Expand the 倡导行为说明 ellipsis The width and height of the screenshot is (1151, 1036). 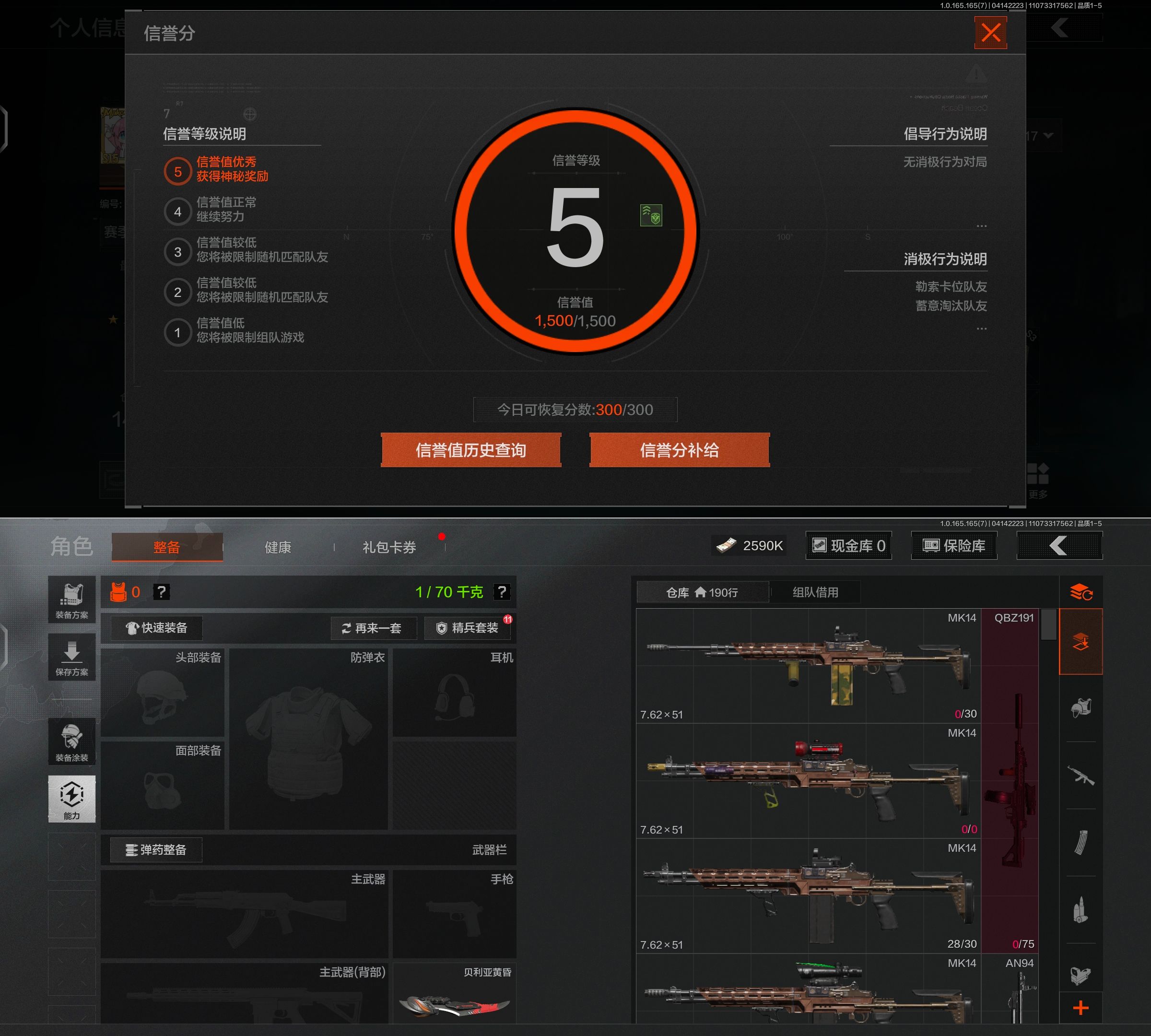pyautogui.click(x=981, y=226)
